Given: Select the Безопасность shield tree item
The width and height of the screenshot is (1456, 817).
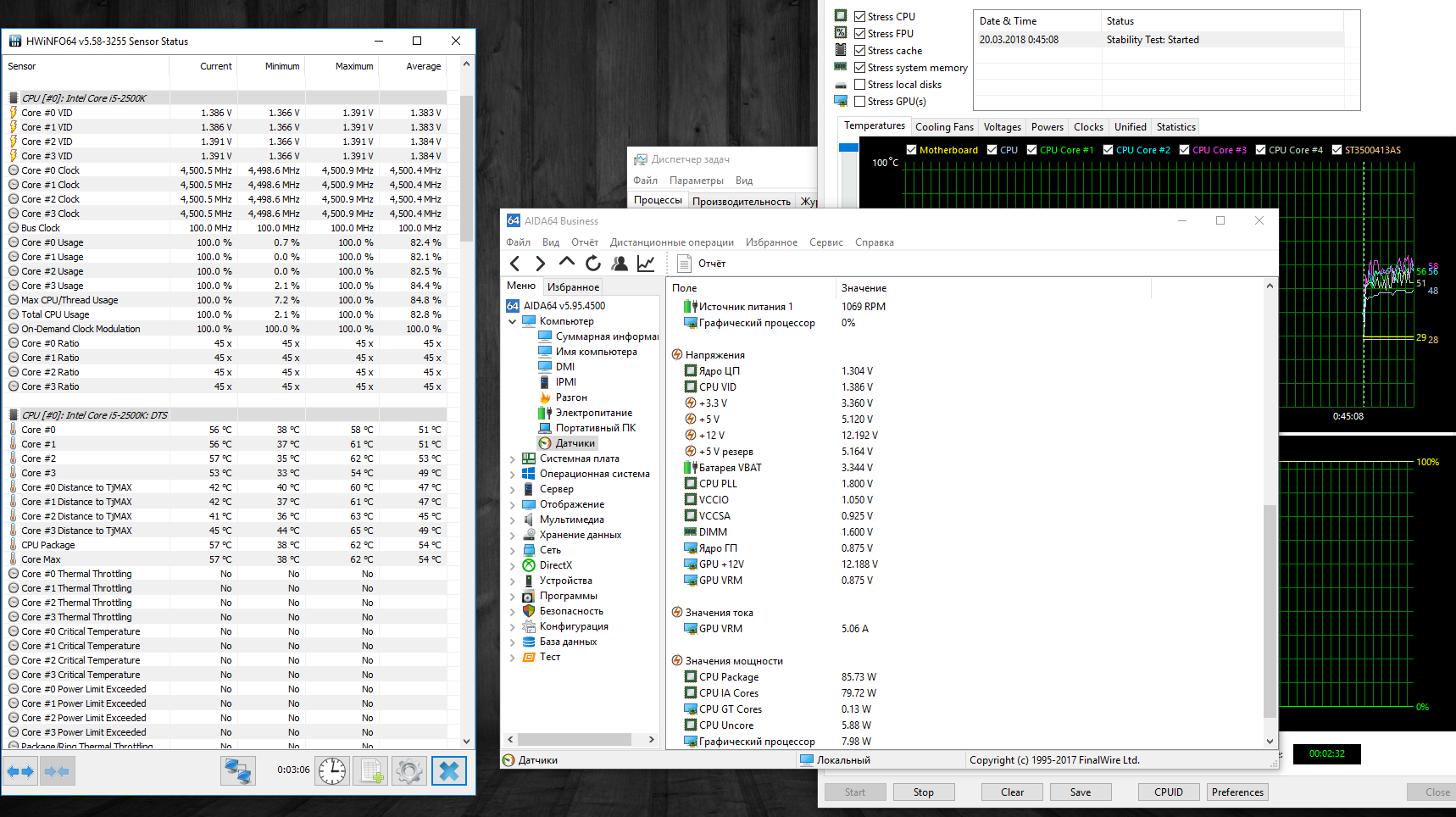Looking at the screenshot, I should 564,611.
